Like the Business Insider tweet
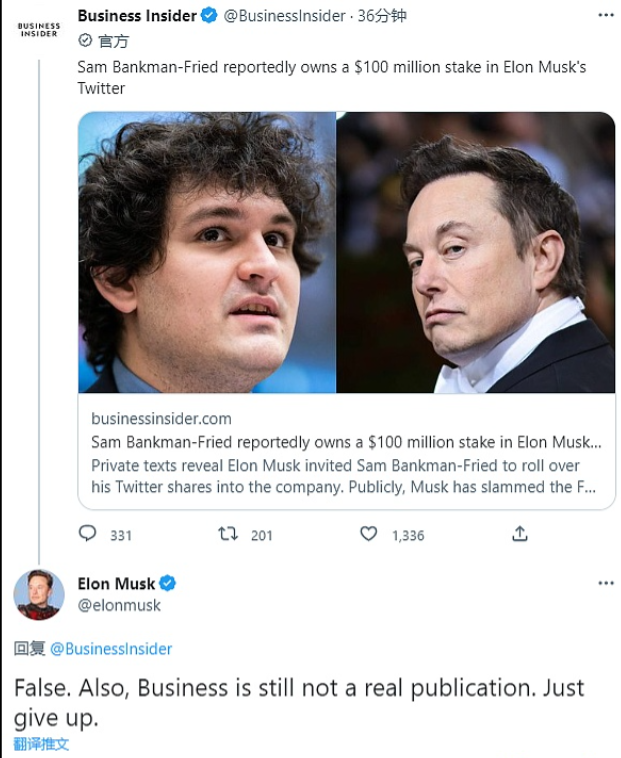The image size is (621, 758). (x=369, y=534)
